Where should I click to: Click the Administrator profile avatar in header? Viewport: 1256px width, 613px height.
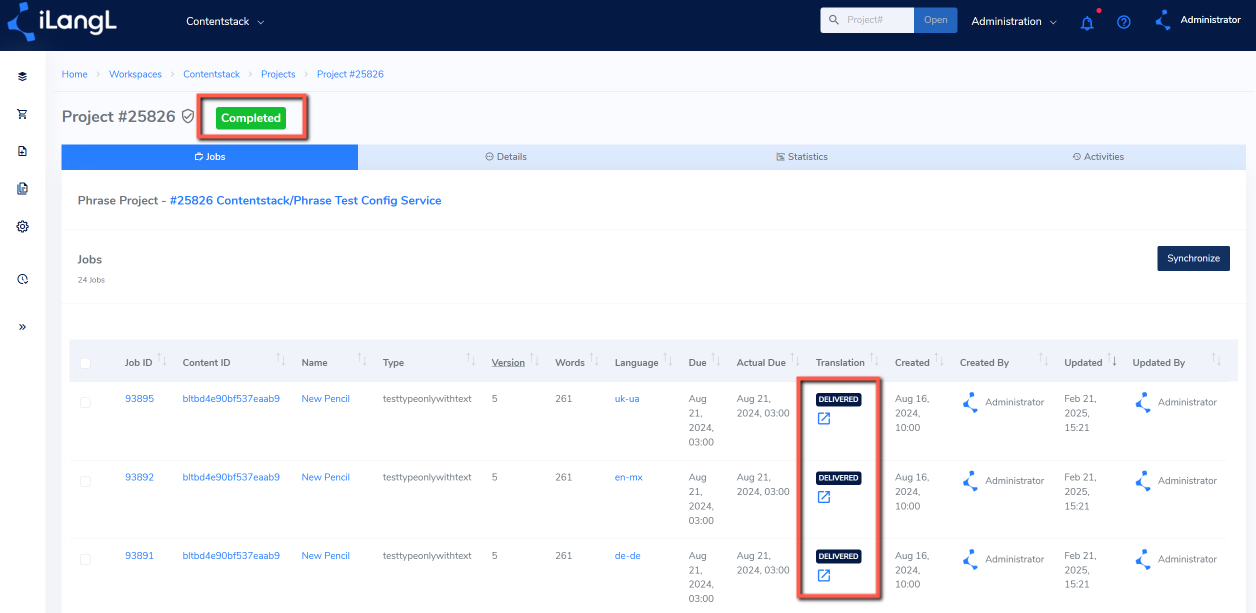(x=1163, y=20)
